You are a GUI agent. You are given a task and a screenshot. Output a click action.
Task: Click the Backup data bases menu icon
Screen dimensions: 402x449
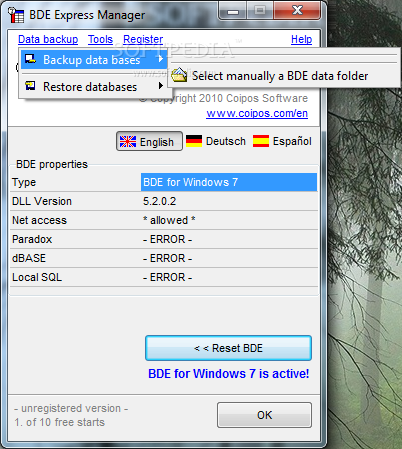pyautogui.click(x=30, y=59)
